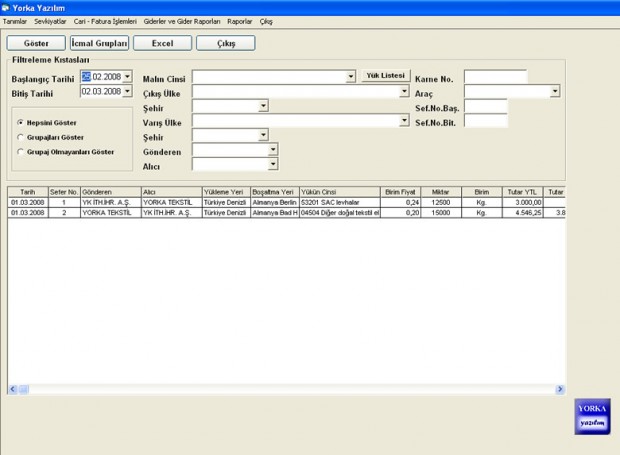
Task: Expand the Başlangıç Tarihi date picker
Action: click(127, 77)
